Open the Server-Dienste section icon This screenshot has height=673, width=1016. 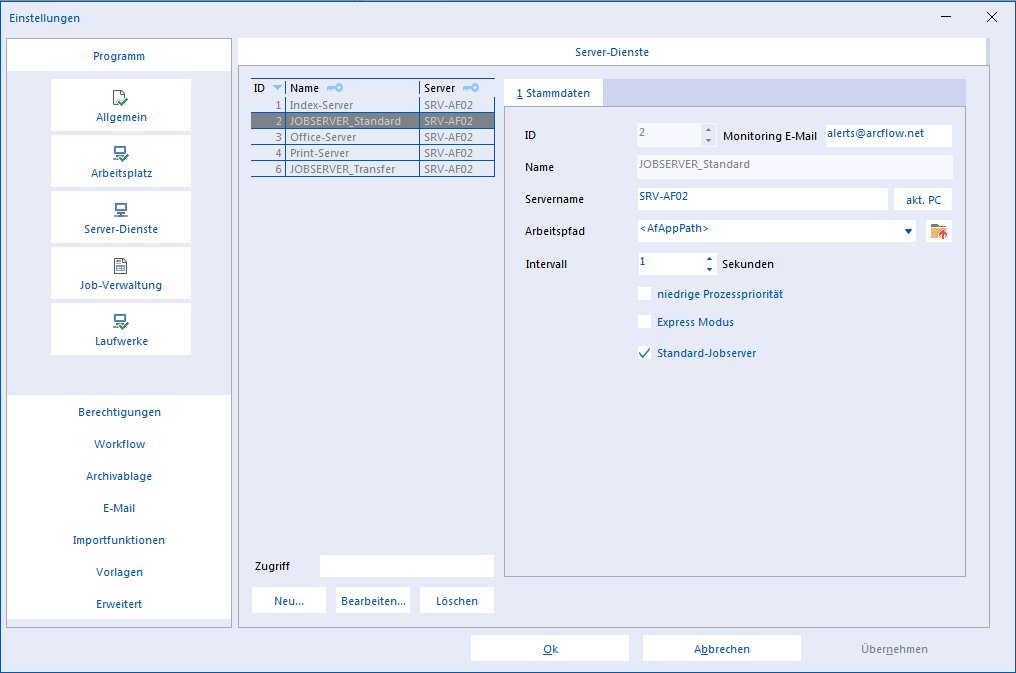[x=121, y=210]
